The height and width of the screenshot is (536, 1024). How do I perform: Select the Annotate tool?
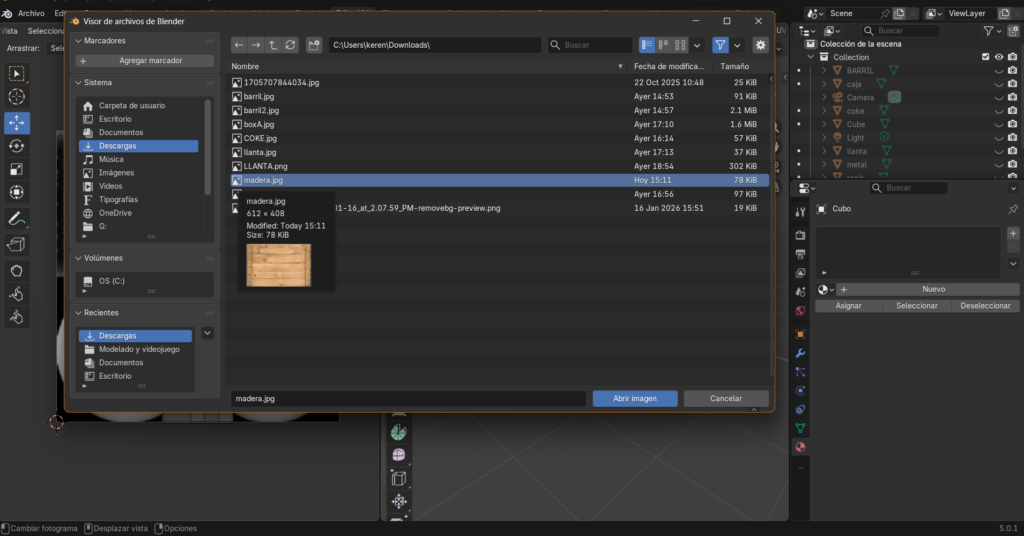tap(17, 219)
